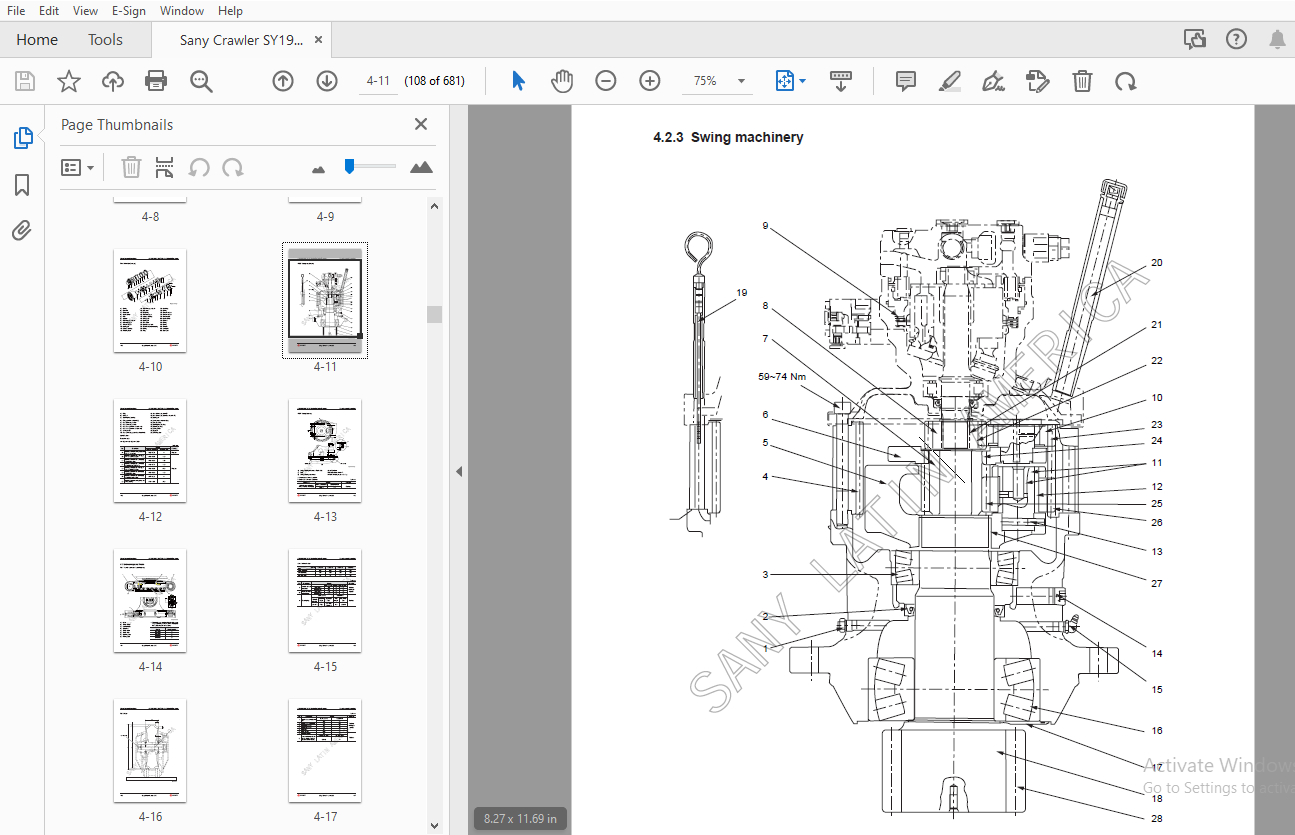Open the E-Sign menu
Image resolution: width=1295 pixels, height=835 pixels.
[128, 10]
